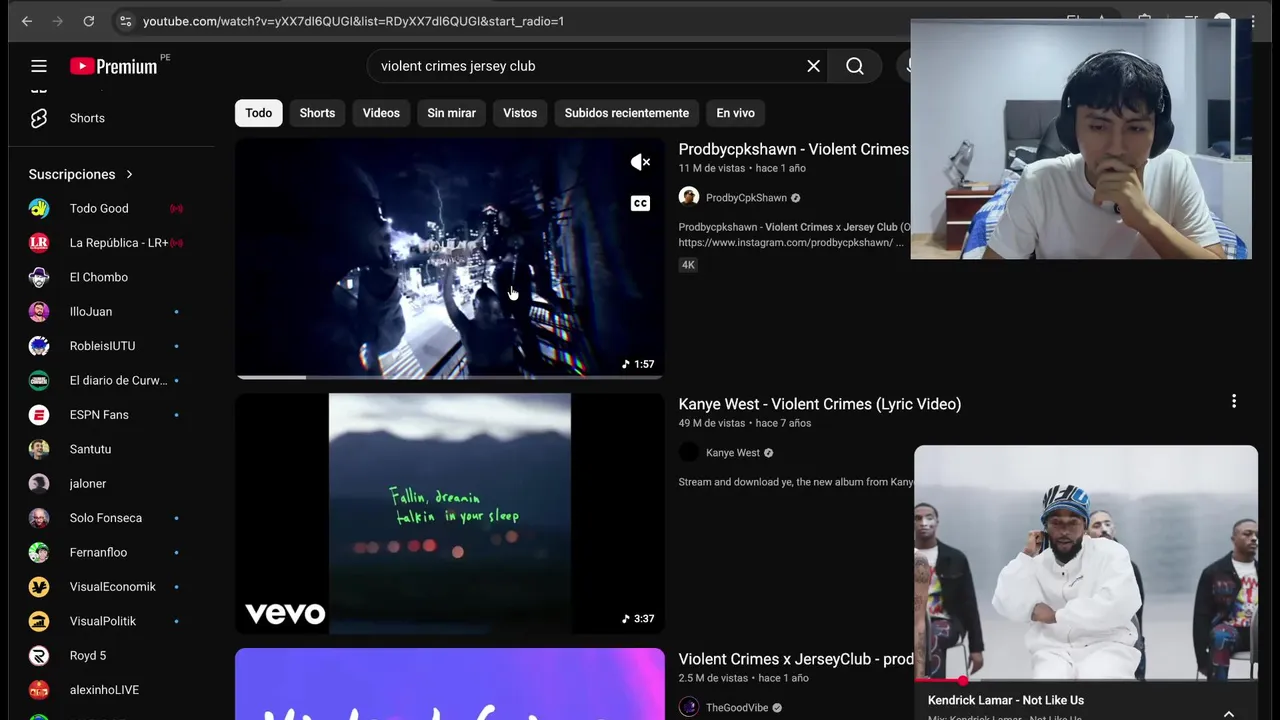1280x720 pixels.
Task: Click the magnifier search button
Action: point(855,66)
